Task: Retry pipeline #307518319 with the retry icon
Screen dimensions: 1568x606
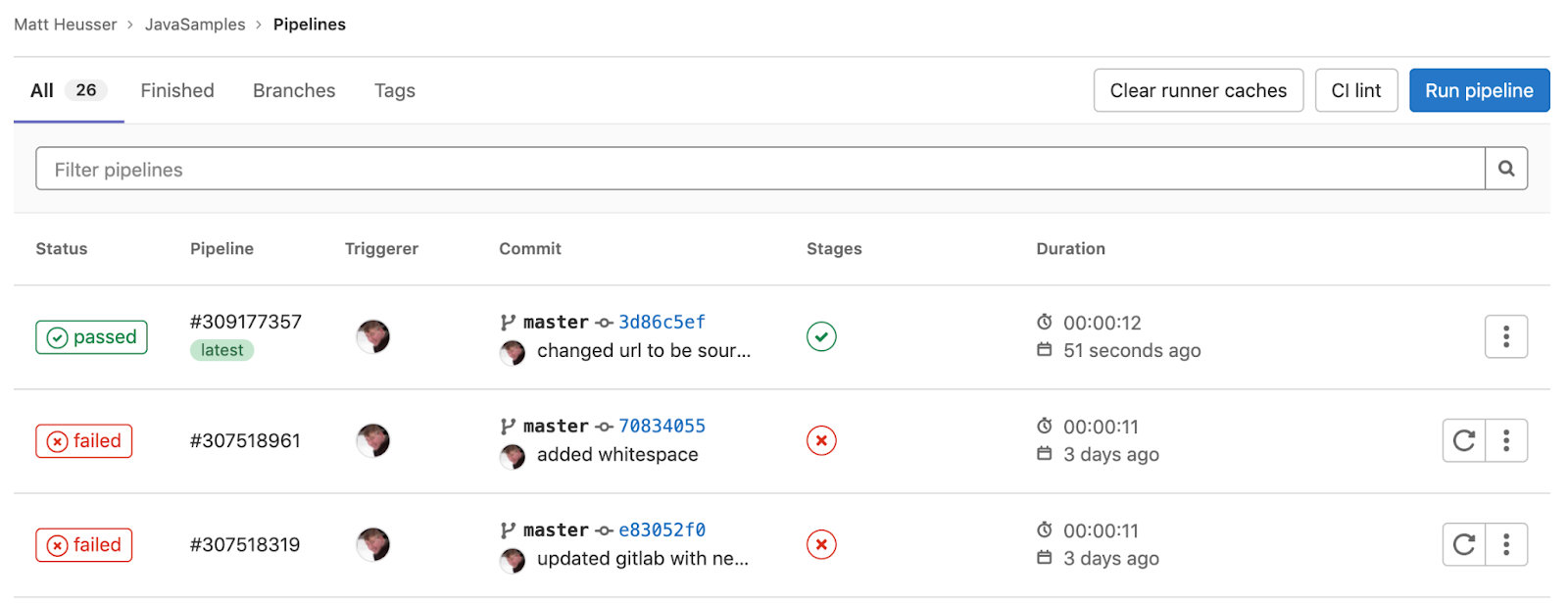Action: click(x=1464, y=544)
